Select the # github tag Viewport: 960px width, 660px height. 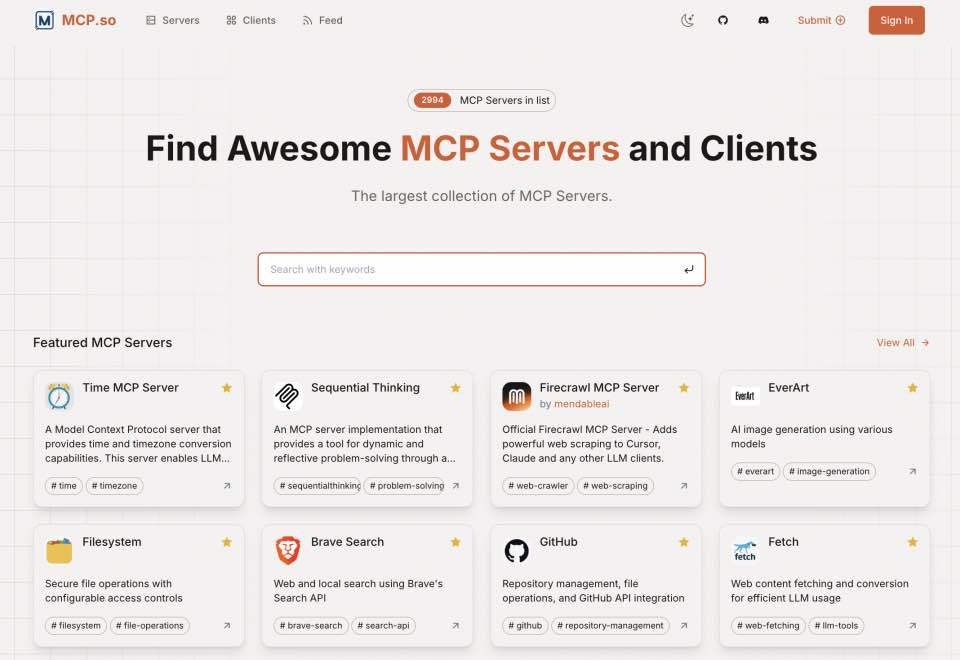tap(525, 626)
